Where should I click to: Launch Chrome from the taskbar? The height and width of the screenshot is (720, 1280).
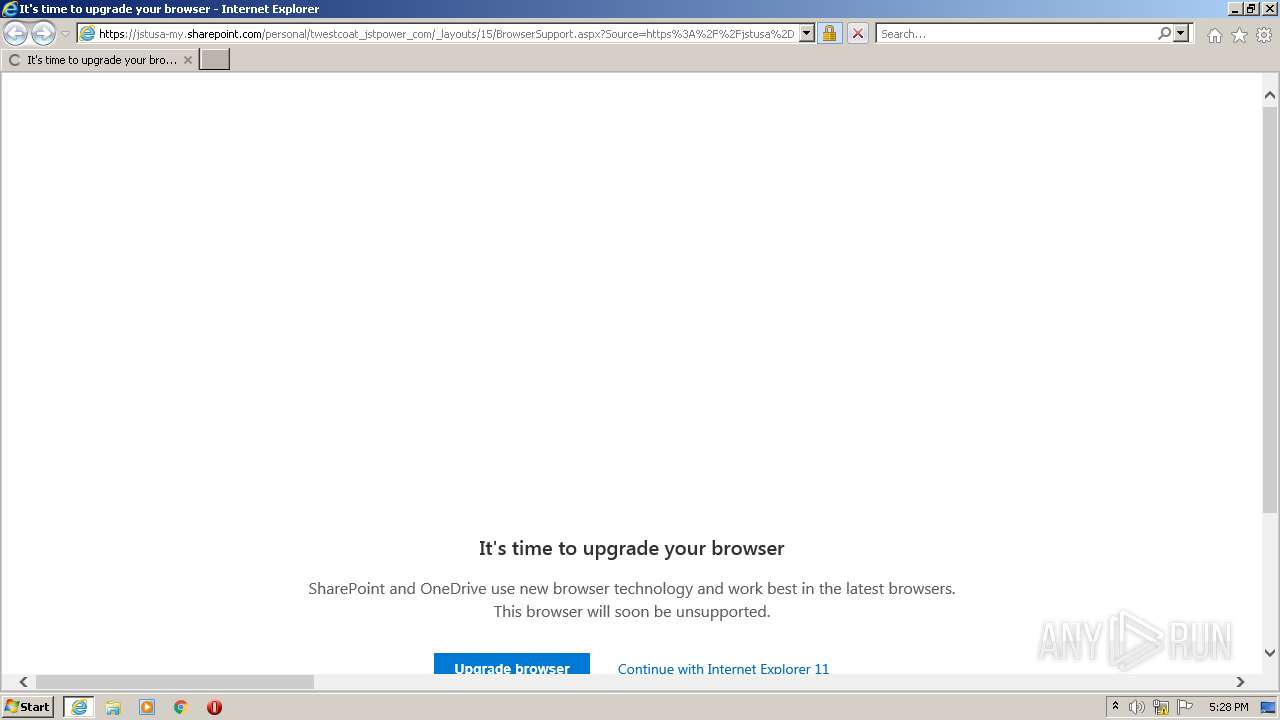(181, 707)
